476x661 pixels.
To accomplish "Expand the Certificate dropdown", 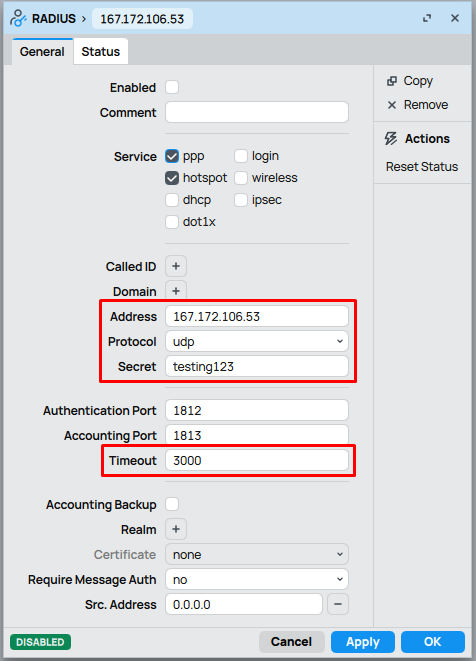I will (x=257, y=554).
